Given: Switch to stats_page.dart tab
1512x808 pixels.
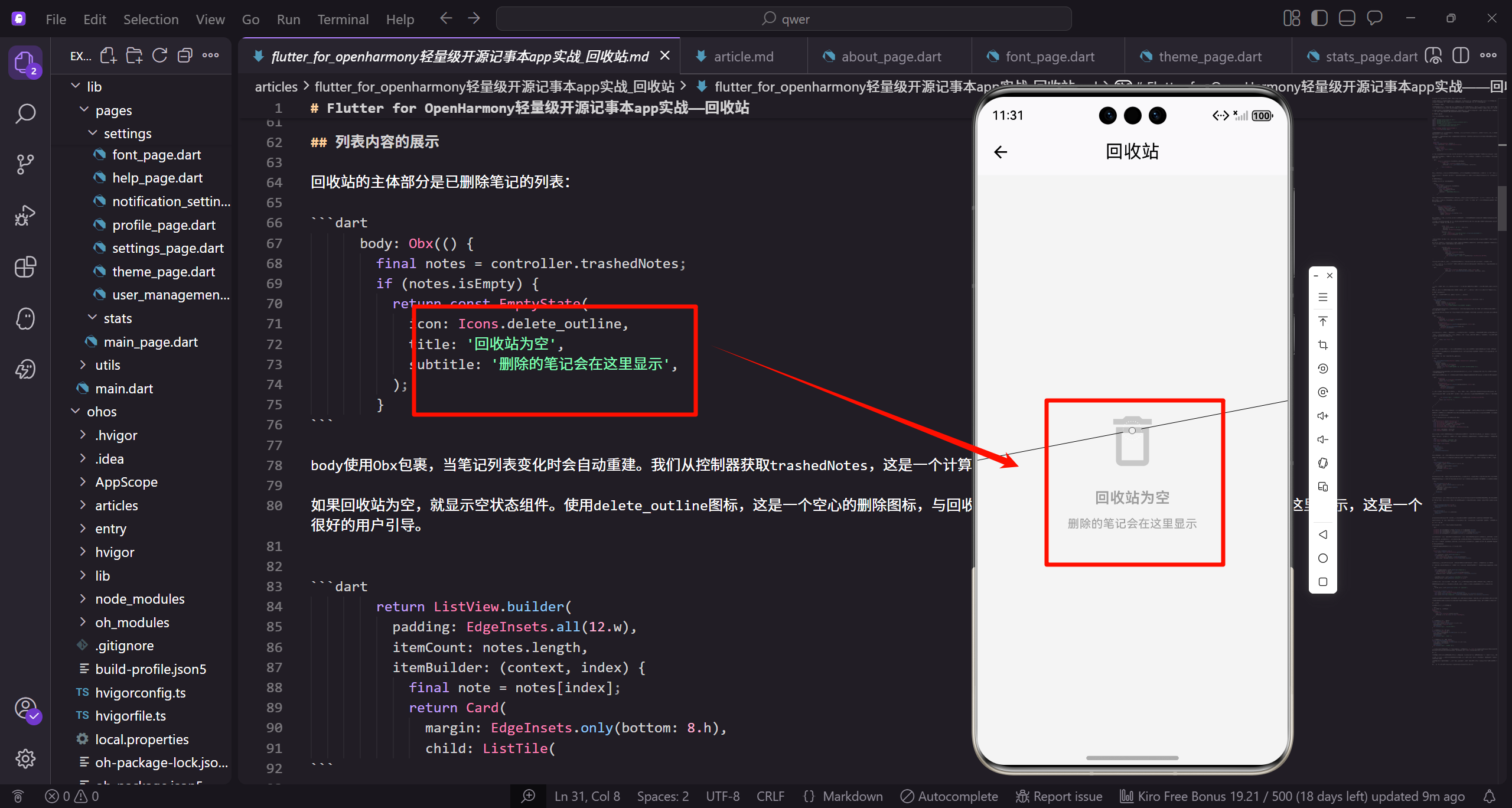Looking at the screenshot, I should 1371,56.
